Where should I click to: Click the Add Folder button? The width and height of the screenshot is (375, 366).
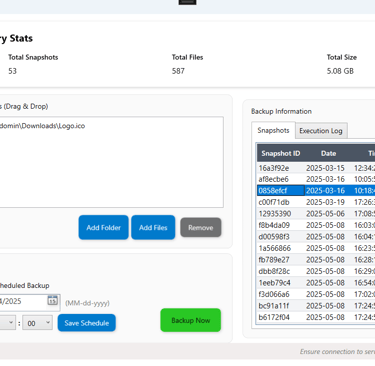pos(103,227)
